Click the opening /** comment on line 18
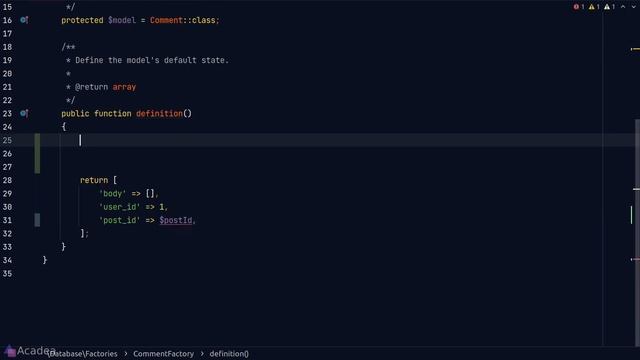This screenshot has width=640, height=360. coord(68,47)
